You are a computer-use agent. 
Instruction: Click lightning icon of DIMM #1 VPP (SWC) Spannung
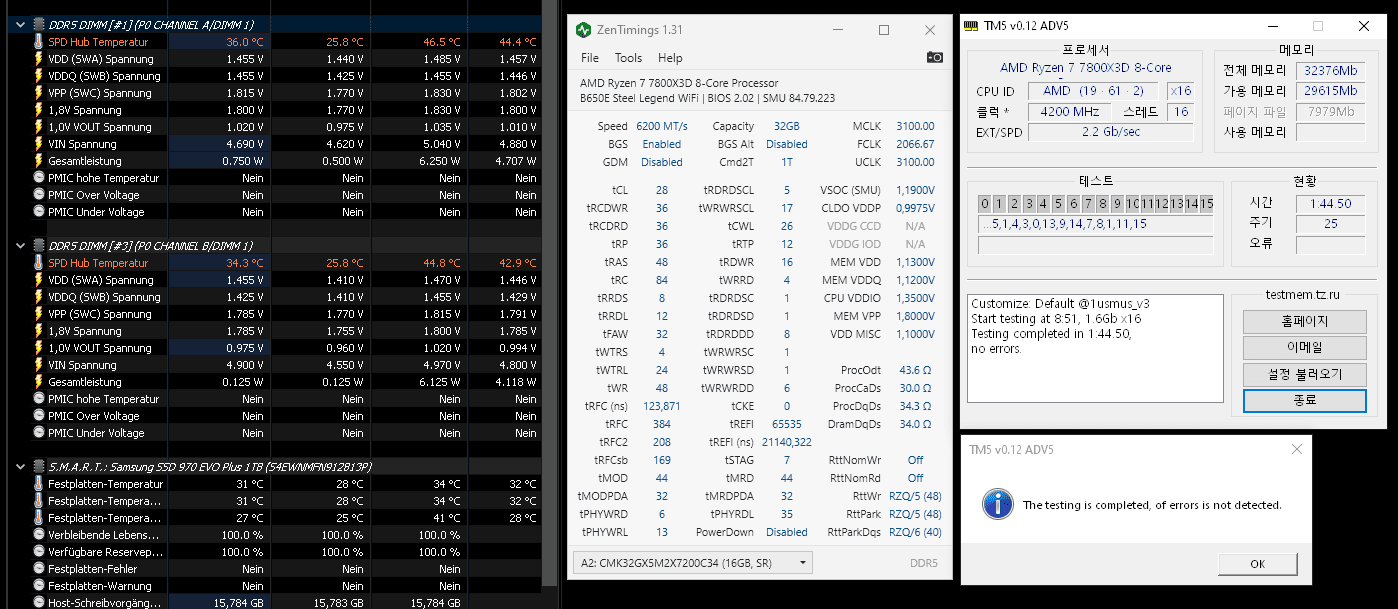pyautogui.click(x=39, y=93)
